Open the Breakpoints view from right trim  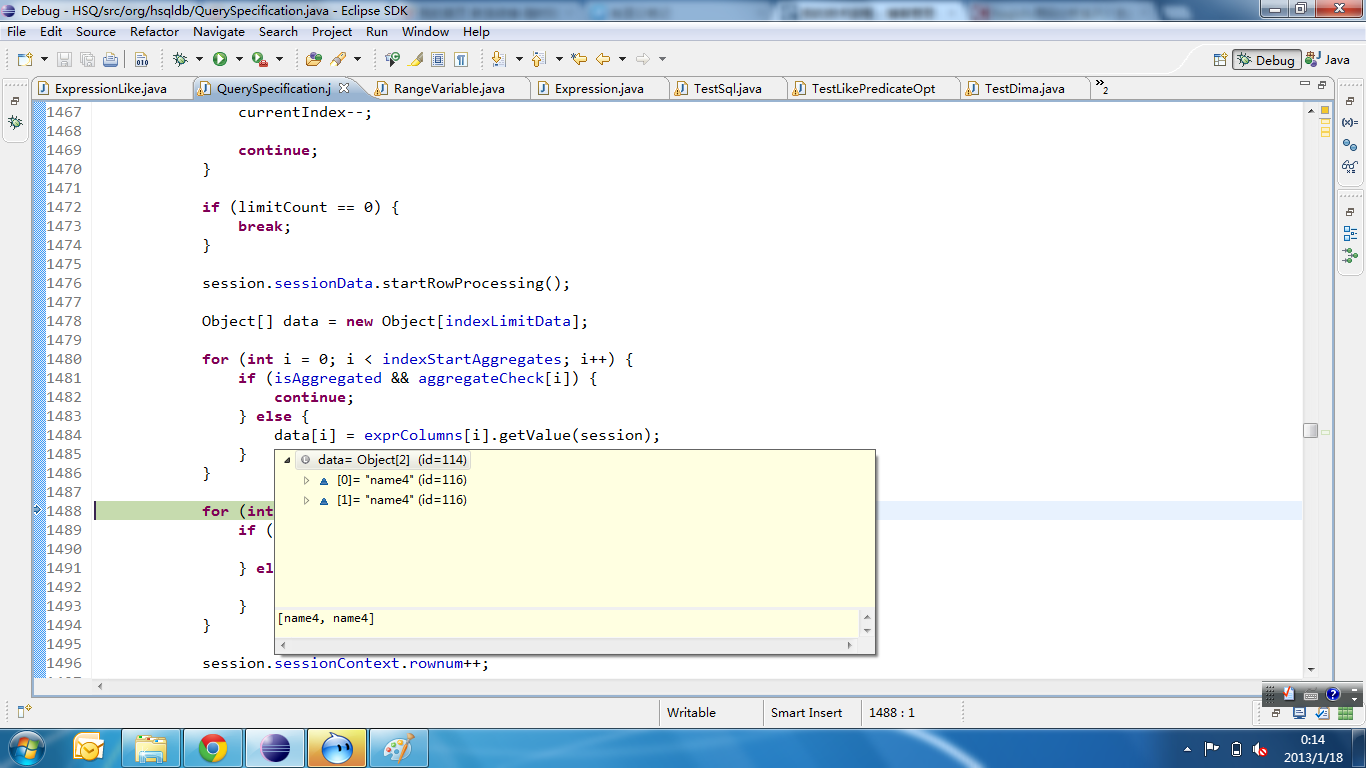[1350, 145]
